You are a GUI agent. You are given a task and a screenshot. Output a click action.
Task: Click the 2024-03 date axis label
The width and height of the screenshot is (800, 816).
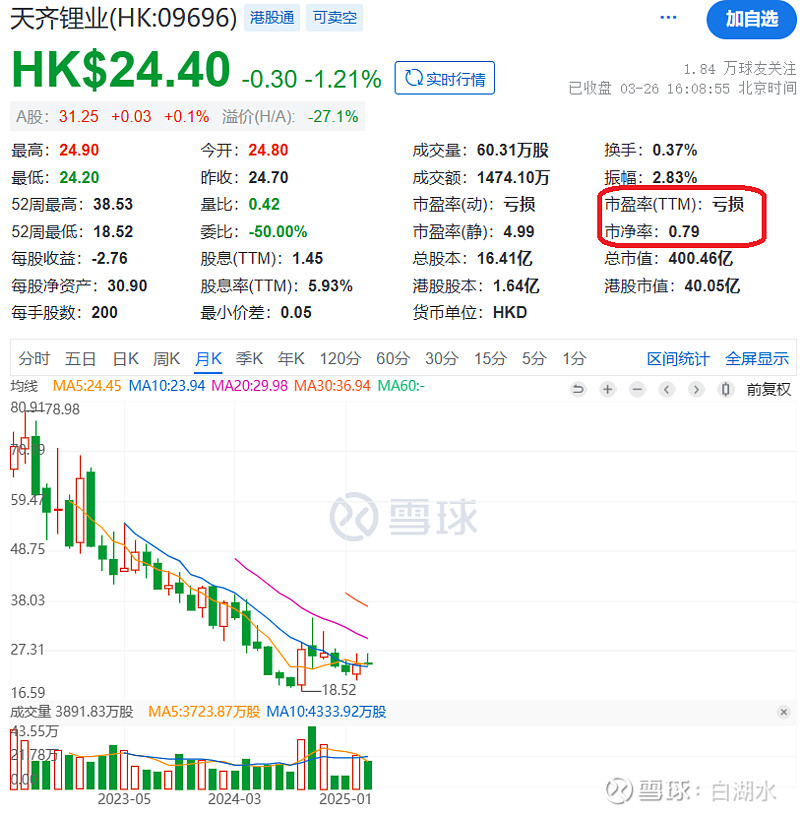click(234, 799)
